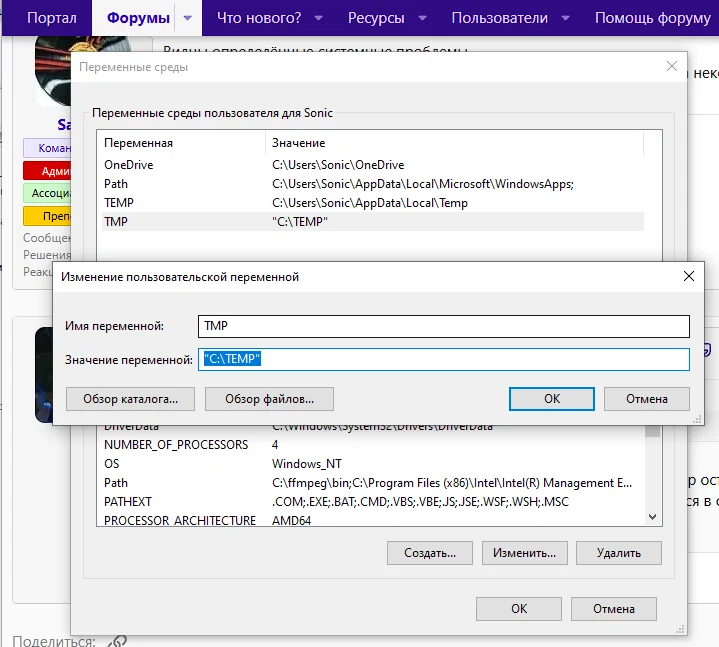
Task: Open Помощь форуму menu item
Action: coord(651,18)
